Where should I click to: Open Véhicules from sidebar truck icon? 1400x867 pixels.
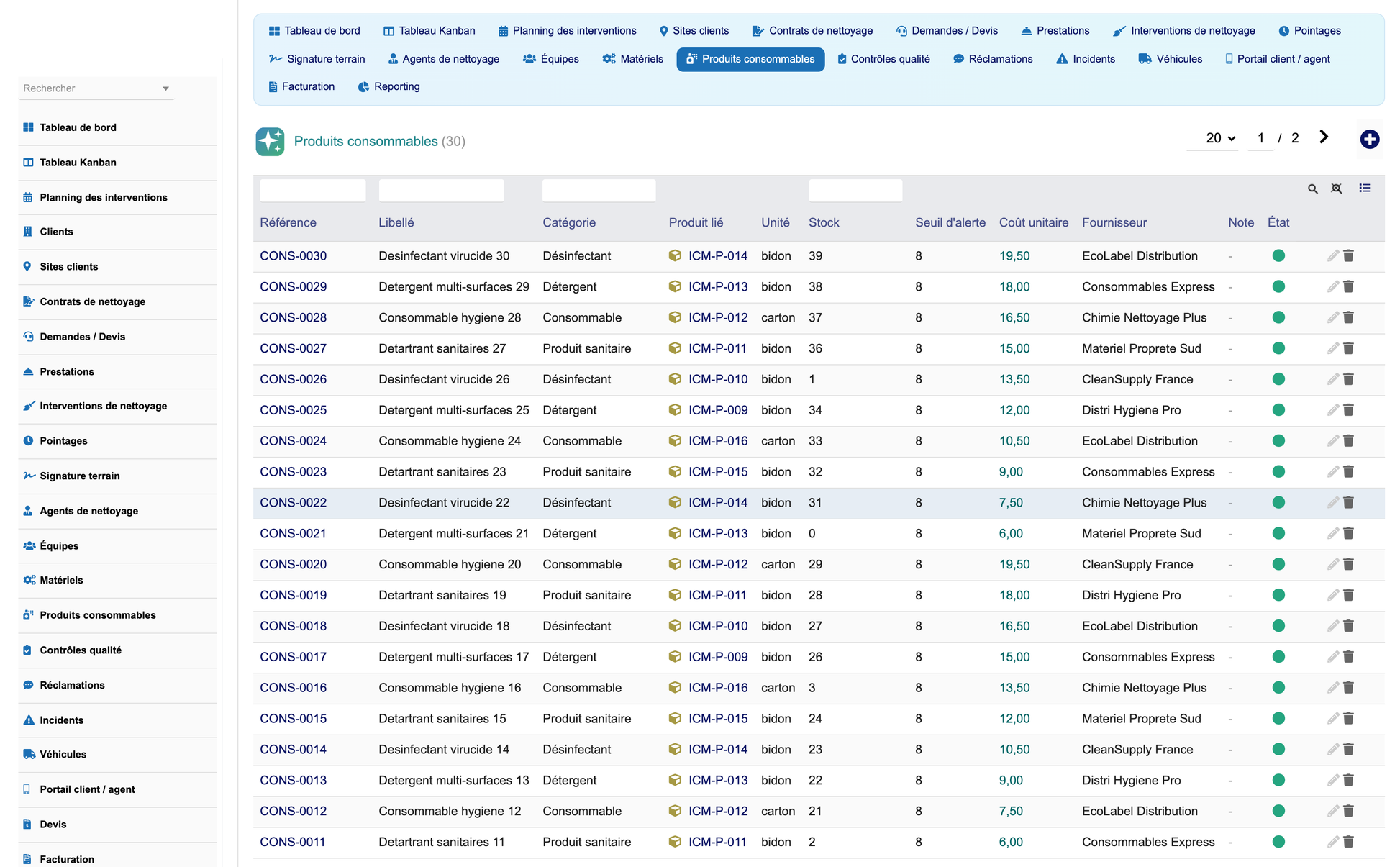pos(29,754)
